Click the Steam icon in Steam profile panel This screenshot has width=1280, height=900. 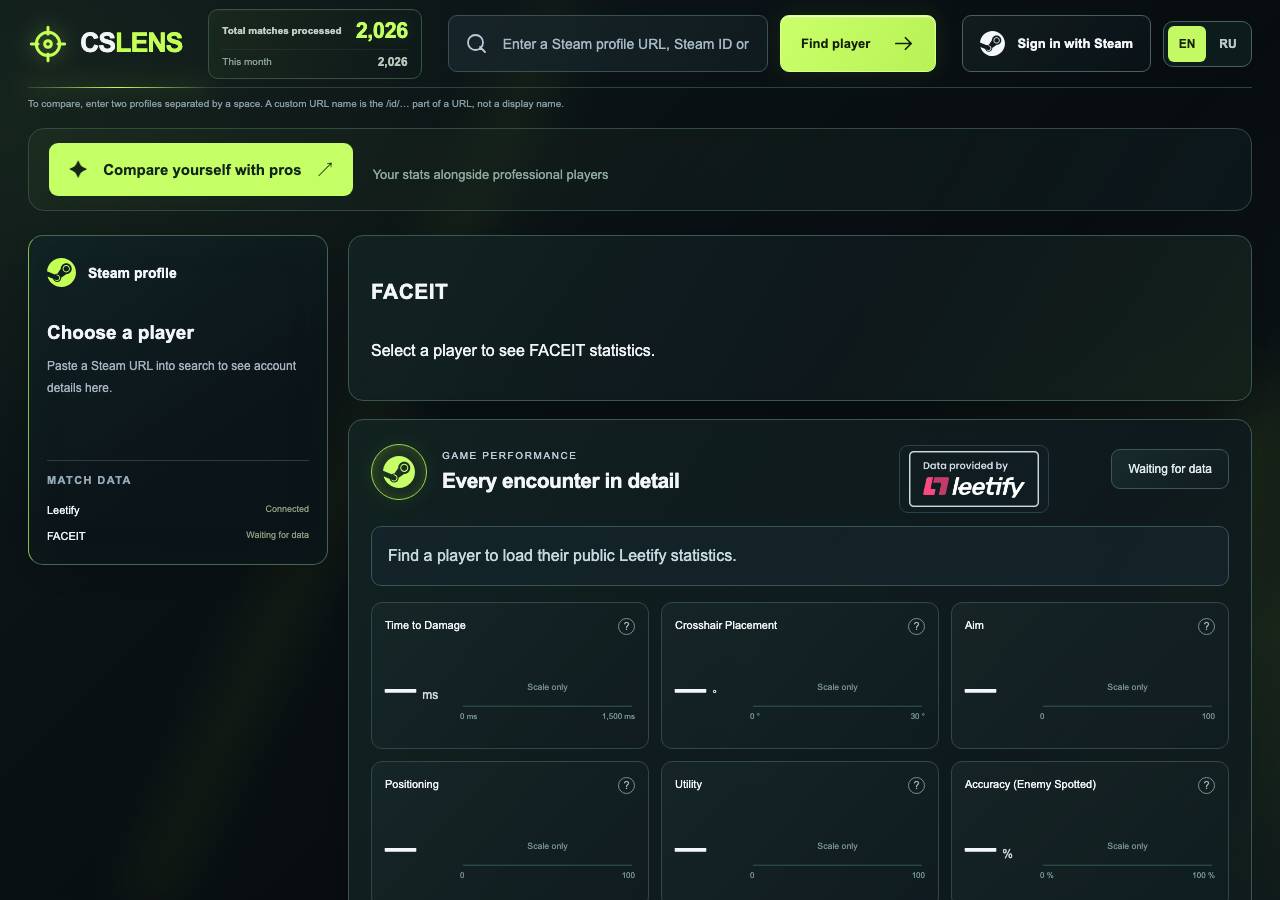[x=61, y=273]
